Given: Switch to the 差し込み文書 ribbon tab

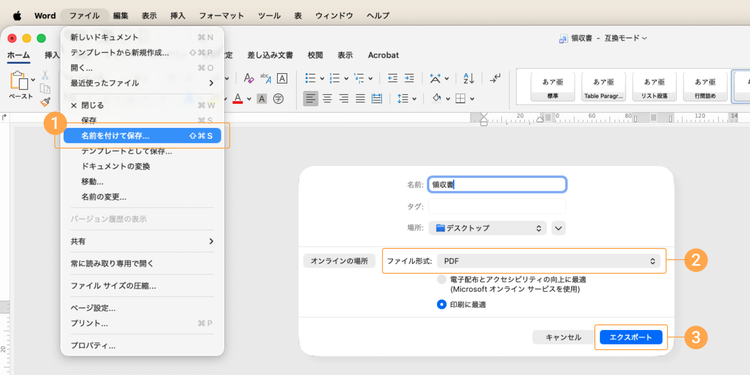Looking at the screenshot, I should coord(270,55).
